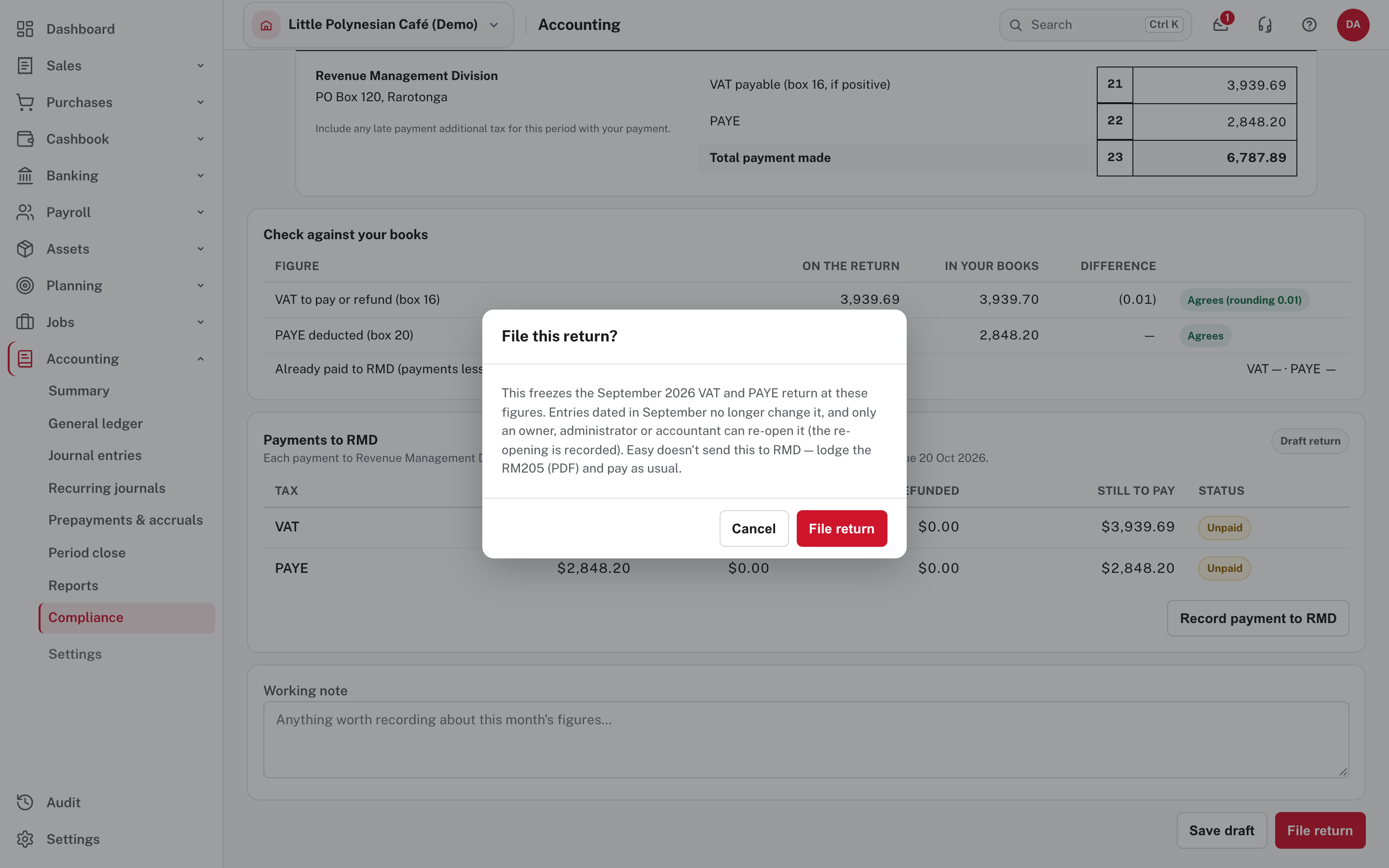Click the Ctrl K shortcut badge

(x=1164, y=25)
